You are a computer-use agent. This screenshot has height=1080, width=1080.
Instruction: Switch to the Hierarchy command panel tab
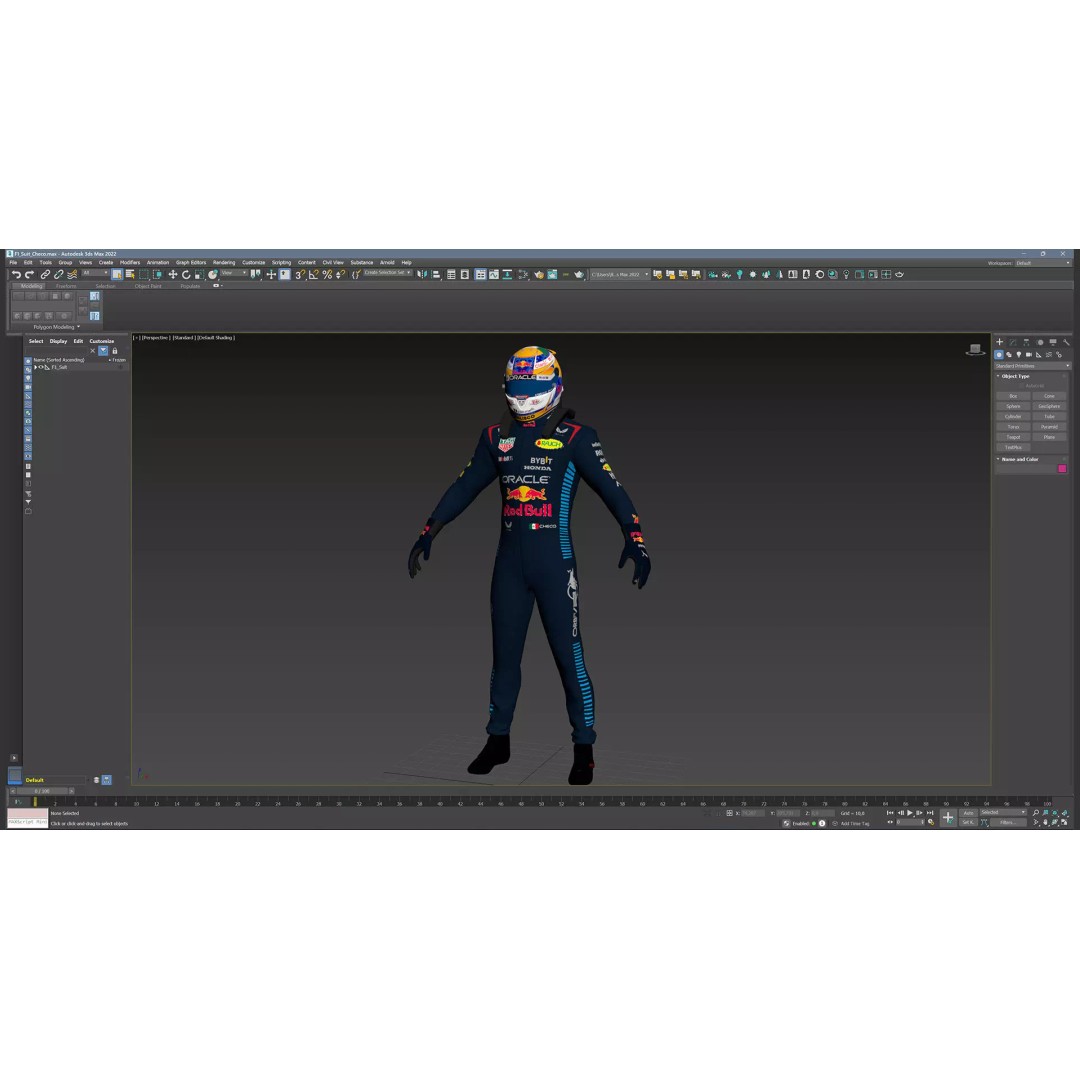(1026, 342)
